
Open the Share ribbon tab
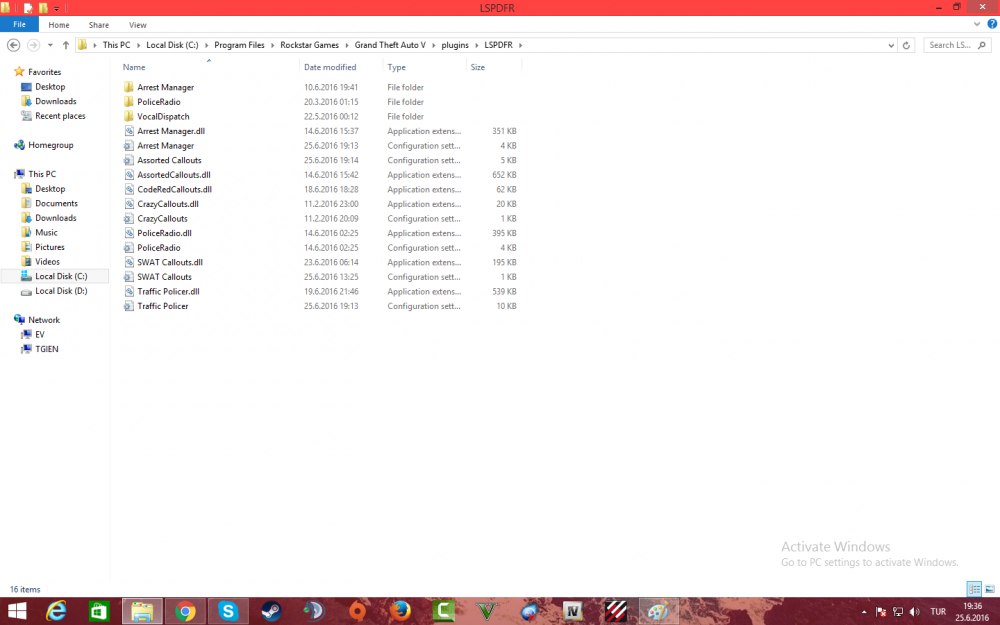coord(99,25)
